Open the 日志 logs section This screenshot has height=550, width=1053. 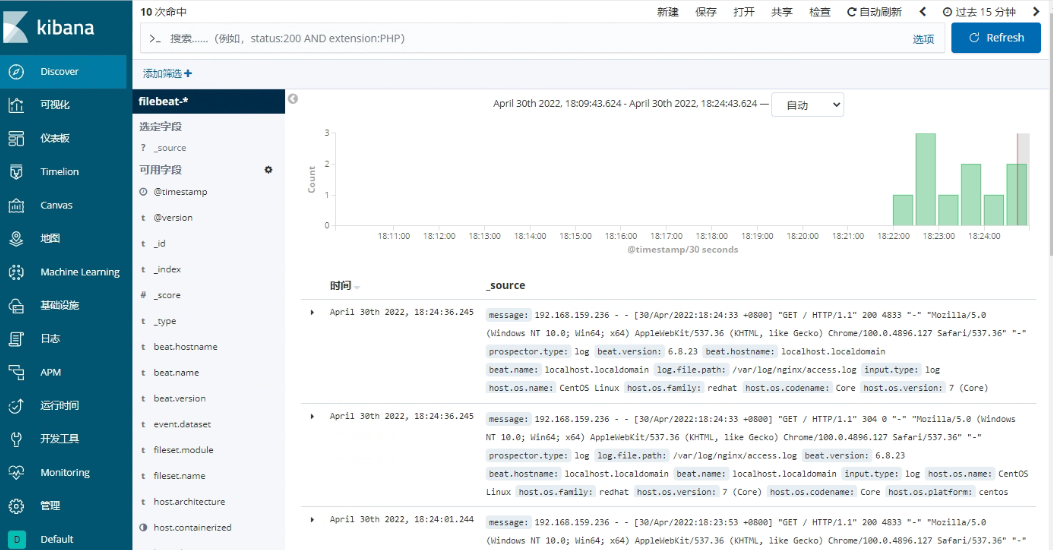pos(63,338)
